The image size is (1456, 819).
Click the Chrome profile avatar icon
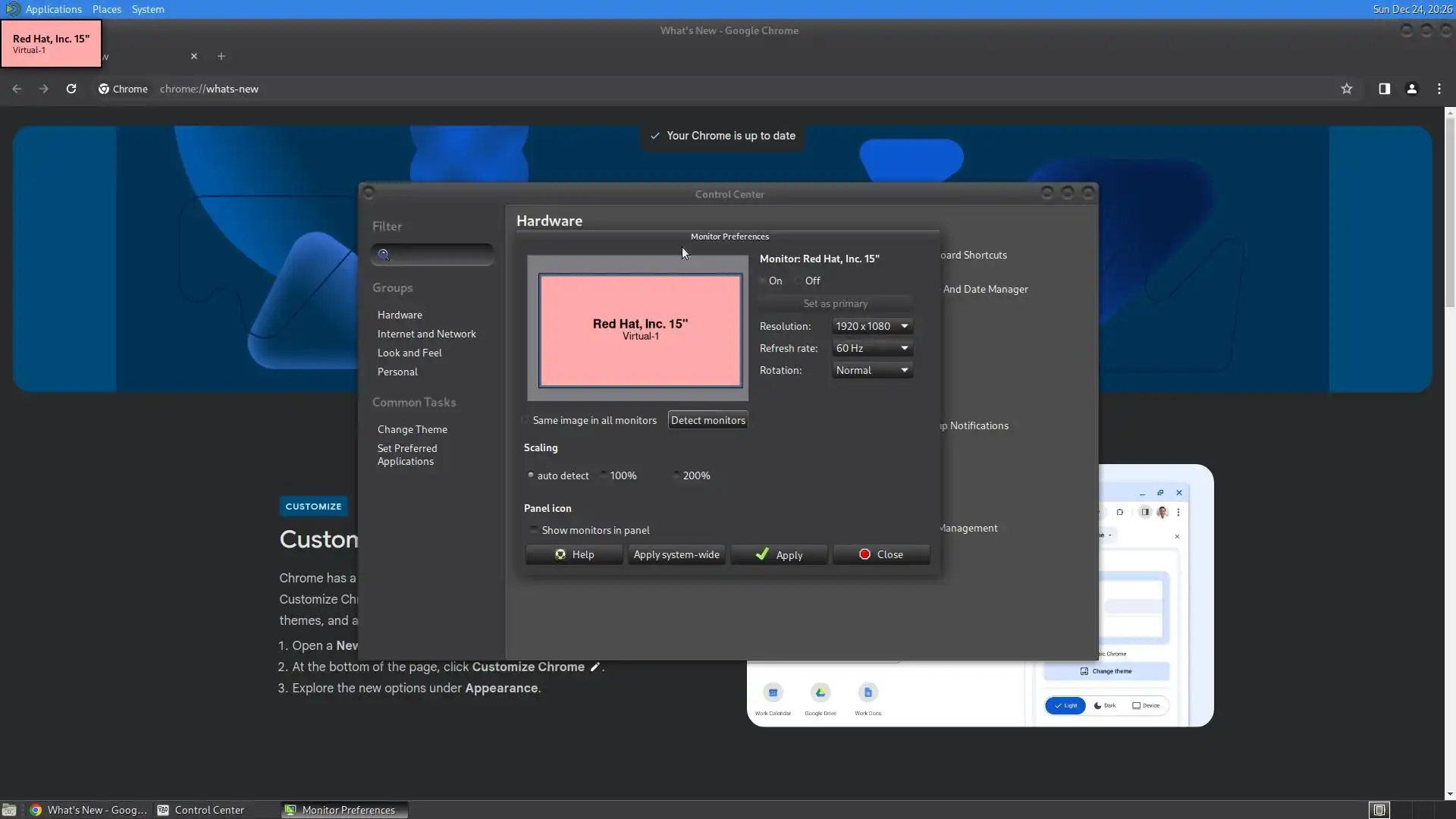pos(1411,89)
